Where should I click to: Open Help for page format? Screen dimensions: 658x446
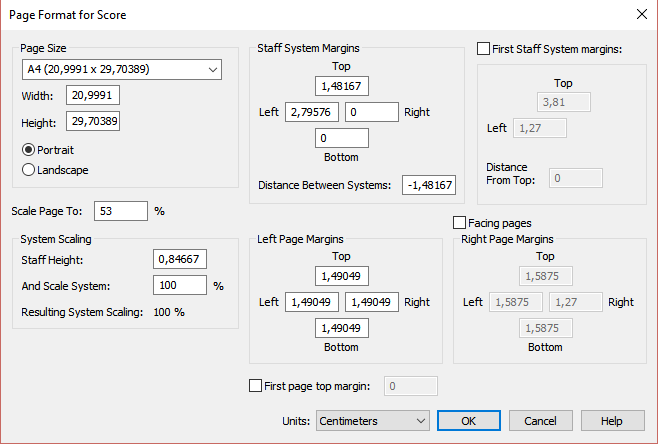pos(612,421)
